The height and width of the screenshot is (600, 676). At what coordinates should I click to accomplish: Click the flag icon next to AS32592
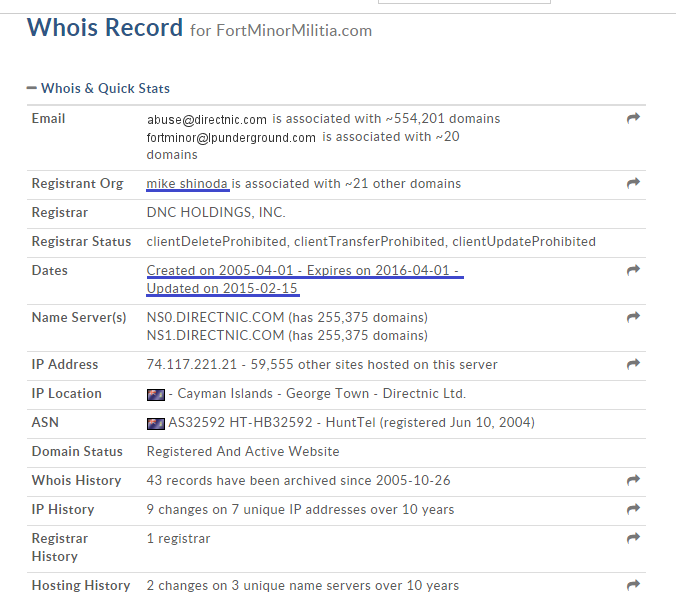(x=155, y=424)
